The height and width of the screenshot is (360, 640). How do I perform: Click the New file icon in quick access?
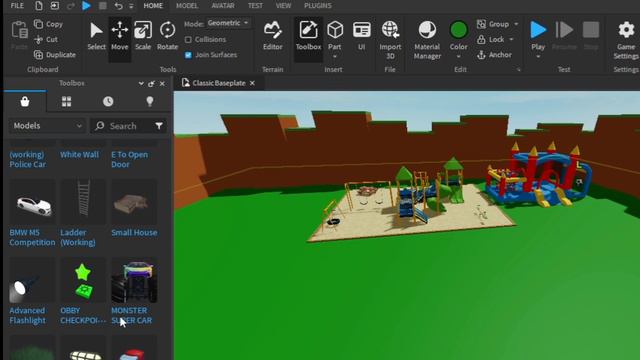coord(38,6)
